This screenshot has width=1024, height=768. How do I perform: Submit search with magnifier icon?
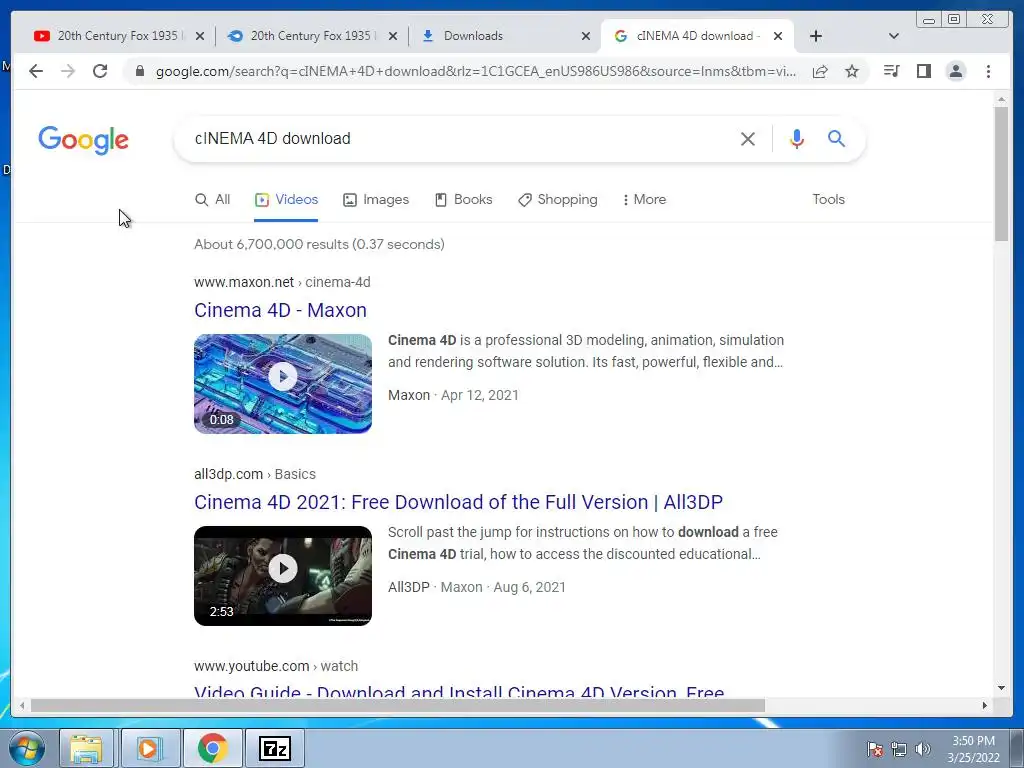tap(837, 138)
